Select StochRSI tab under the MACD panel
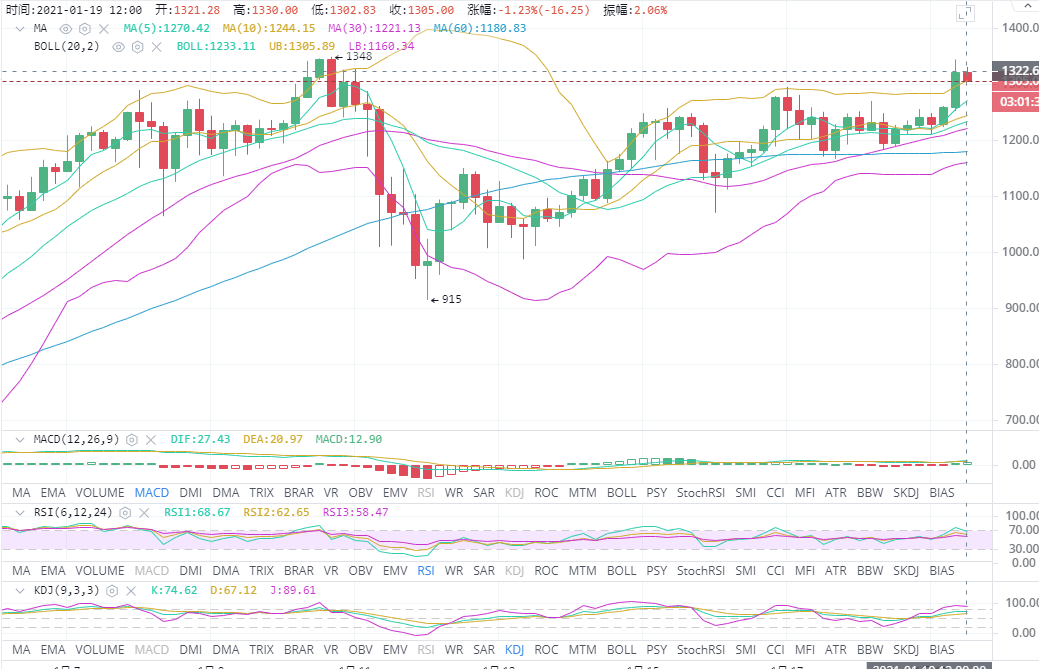This screenshot has height=669, width=1039. (701, 493)
